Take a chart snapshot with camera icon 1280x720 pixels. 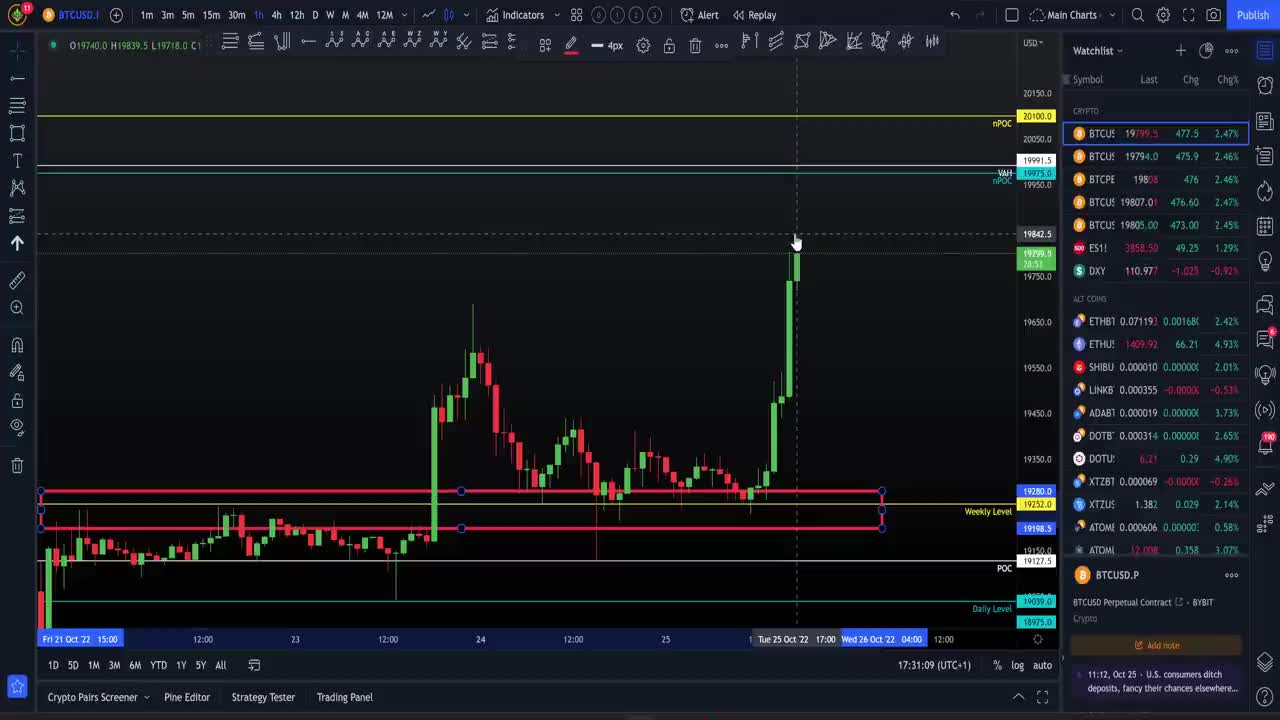(1213, 15)
